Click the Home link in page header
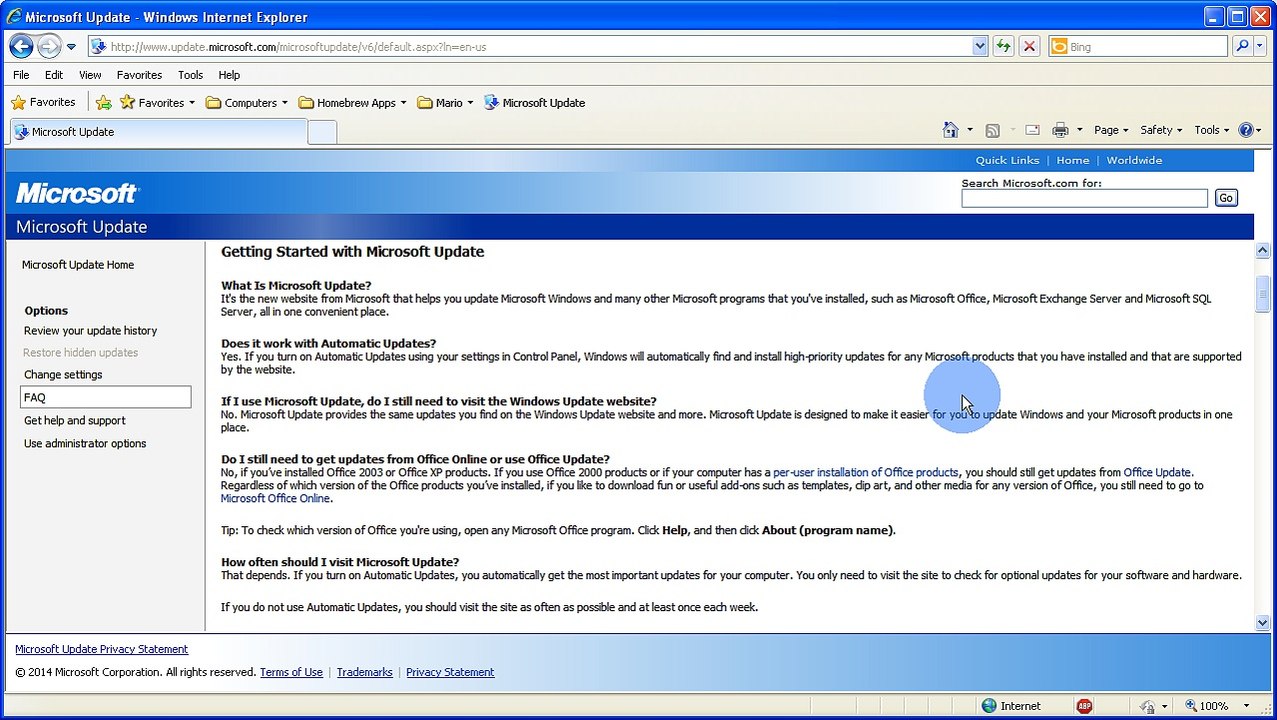The height and width of the screenshot is (720, 1277). click(1072, 160)
